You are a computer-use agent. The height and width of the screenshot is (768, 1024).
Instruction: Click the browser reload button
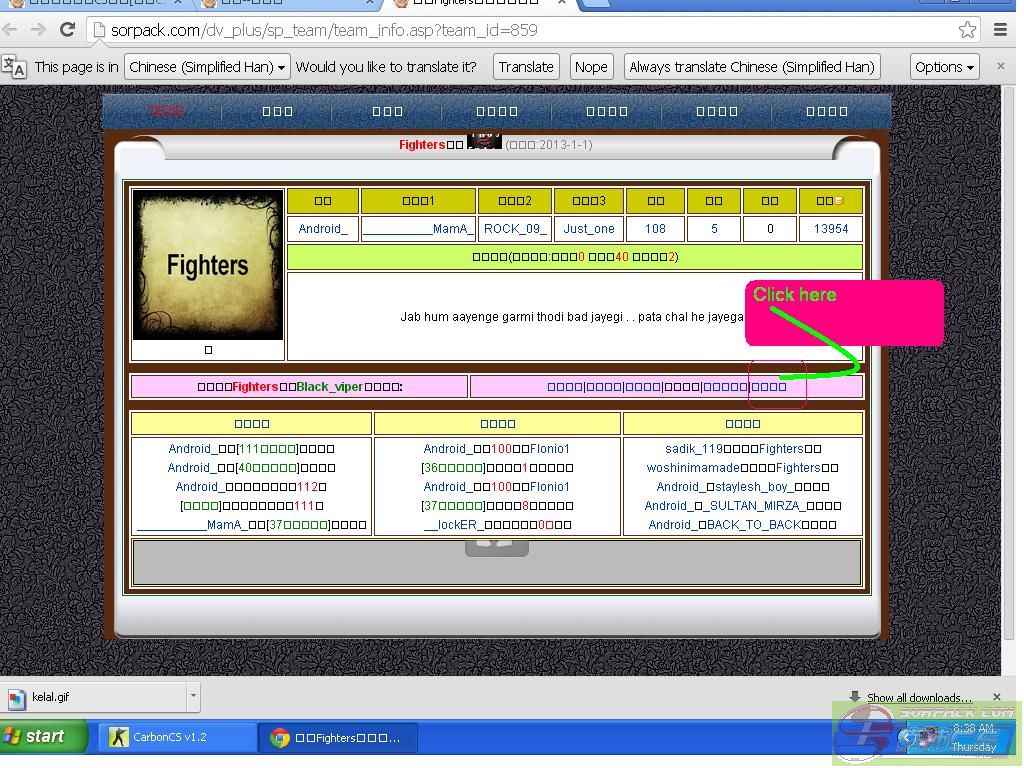click(68, 30)
